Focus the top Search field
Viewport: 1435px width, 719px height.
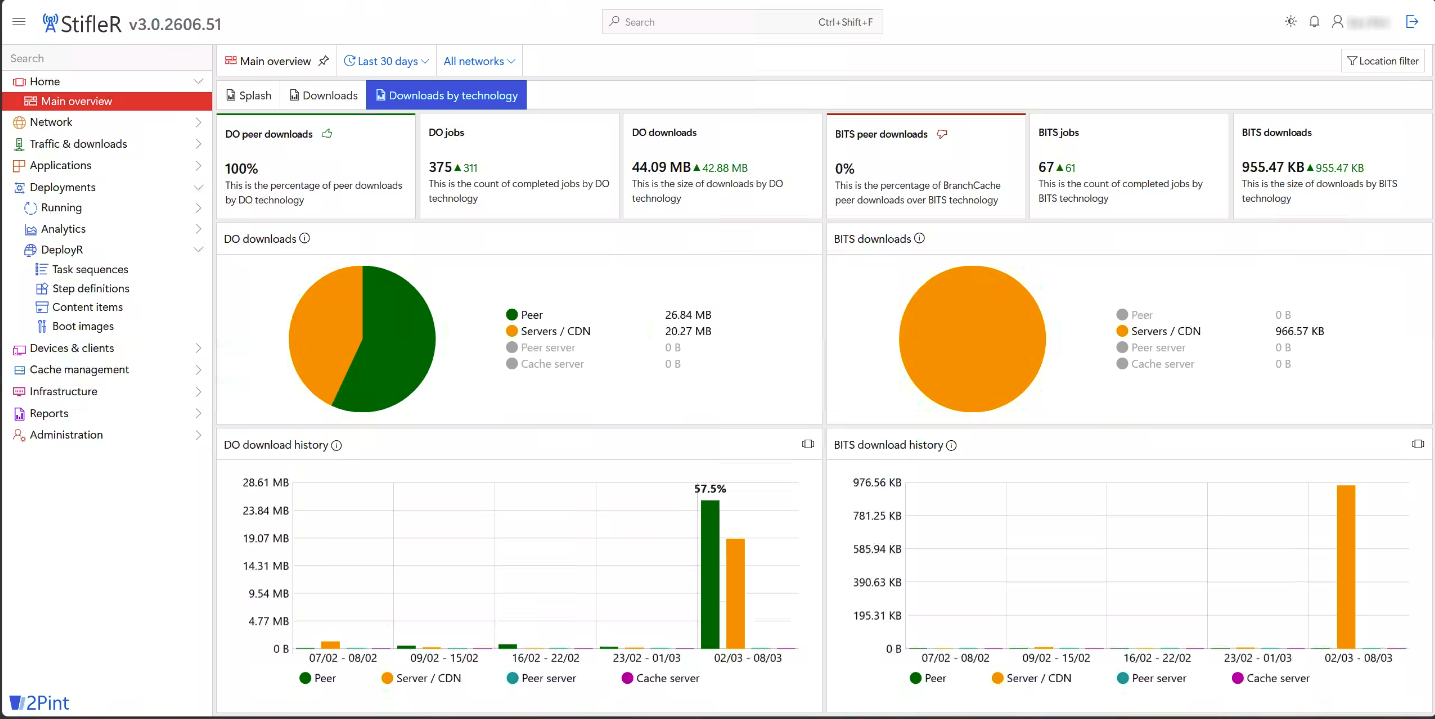[742, 22]
